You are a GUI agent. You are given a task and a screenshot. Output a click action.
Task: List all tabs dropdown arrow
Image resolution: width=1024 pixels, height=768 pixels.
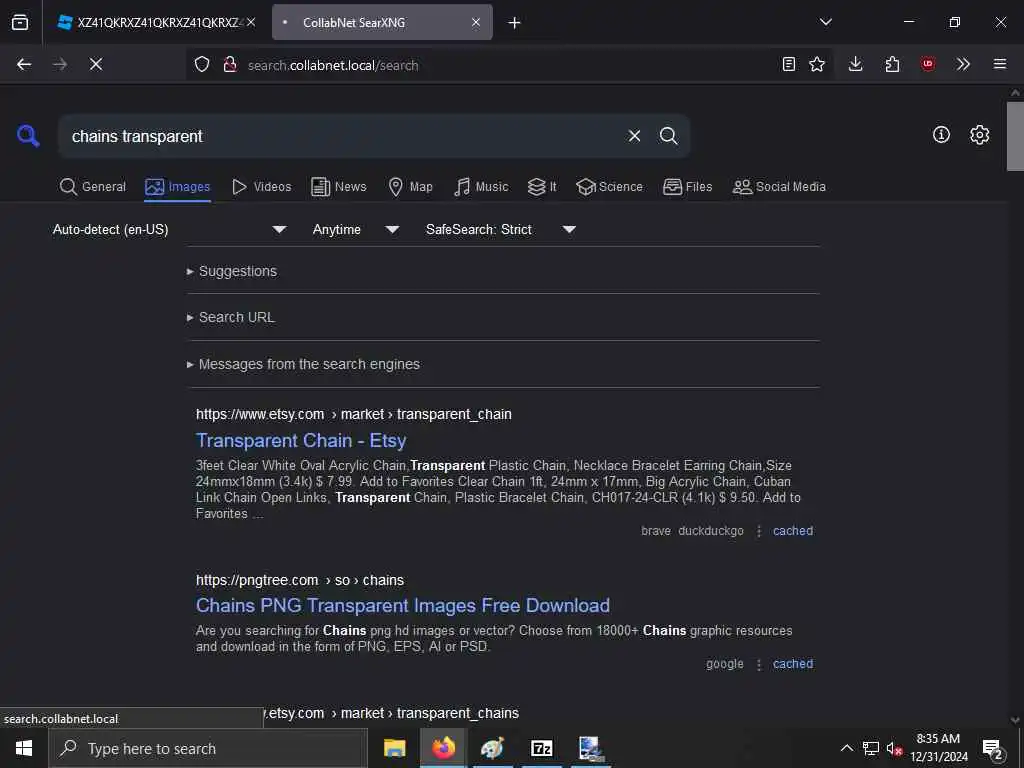tap(826, 22)
